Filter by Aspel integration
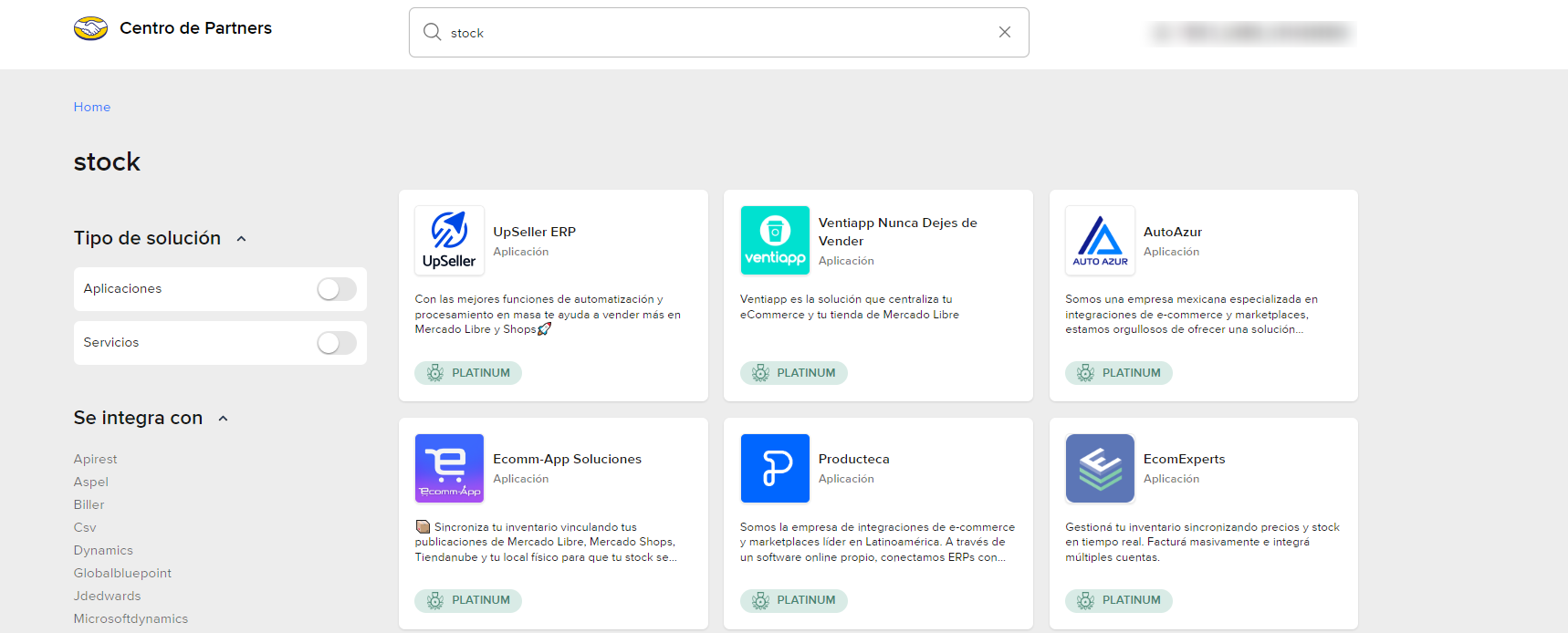Screen dimensions: 1568x633 [90, 482]
